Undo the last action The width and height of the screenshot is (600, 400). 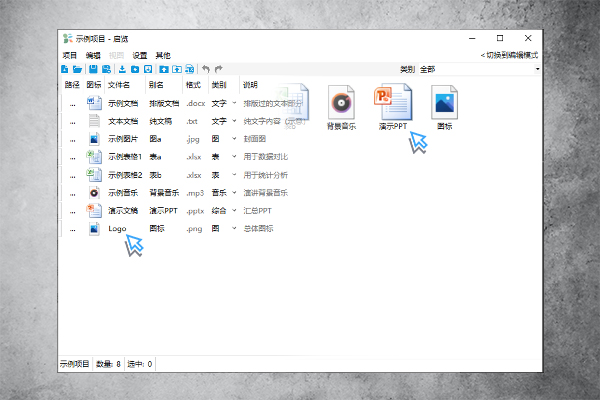pyautogui.click(x=206, y=69)
